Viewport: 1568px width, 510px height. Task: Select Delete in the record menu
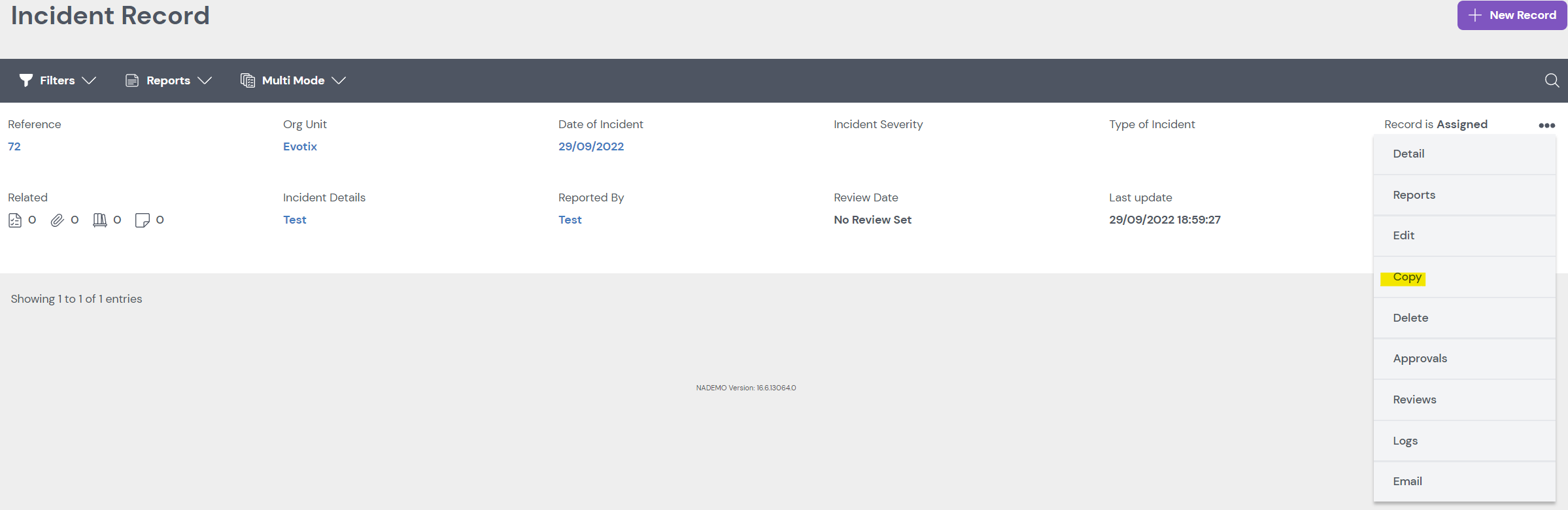pyautogui.click(x=1410, y=318)
